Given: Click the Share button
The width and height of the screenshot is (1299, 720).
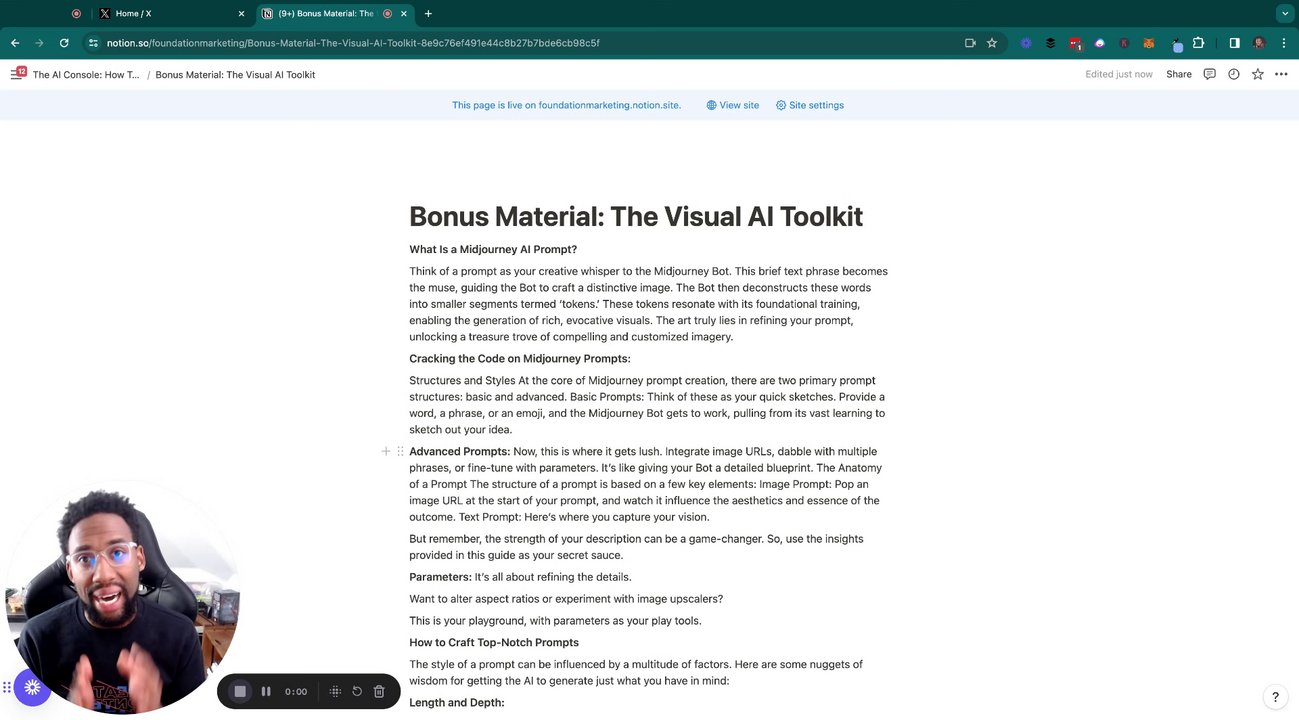Looking at the screenshot, I should coord(1179,74).
